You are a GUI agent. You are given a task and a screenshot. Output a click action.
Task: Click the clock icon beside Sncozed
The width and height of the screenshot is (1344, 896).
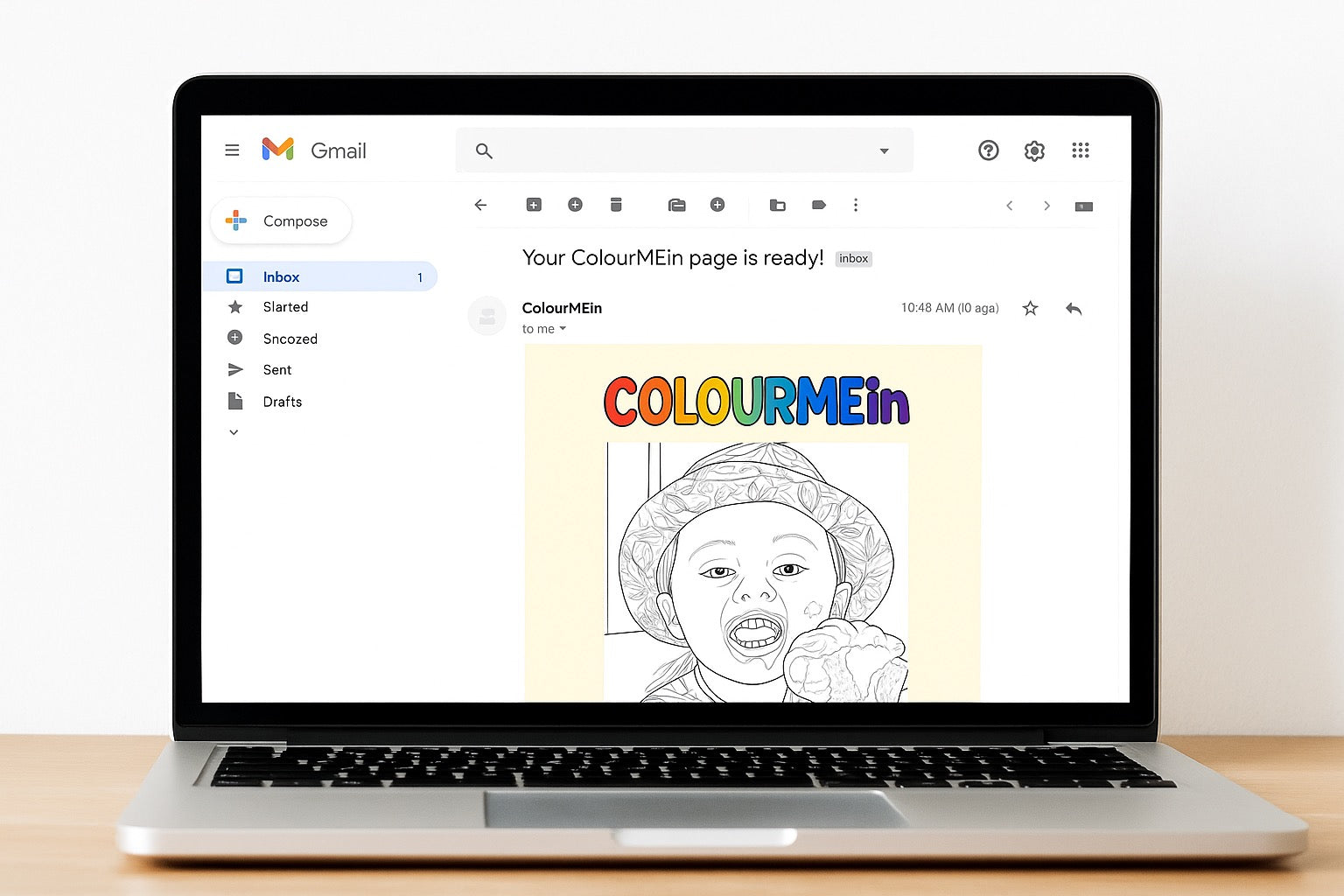click(235, 338)
